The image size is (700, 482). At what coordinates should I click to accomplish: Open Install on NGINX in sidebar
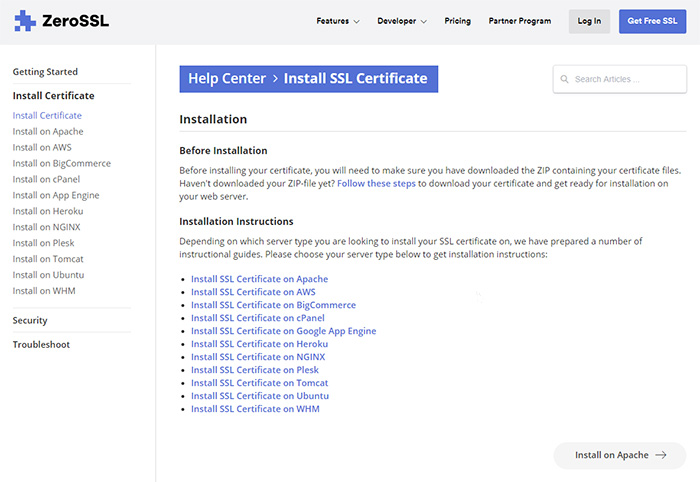[46, 227]
